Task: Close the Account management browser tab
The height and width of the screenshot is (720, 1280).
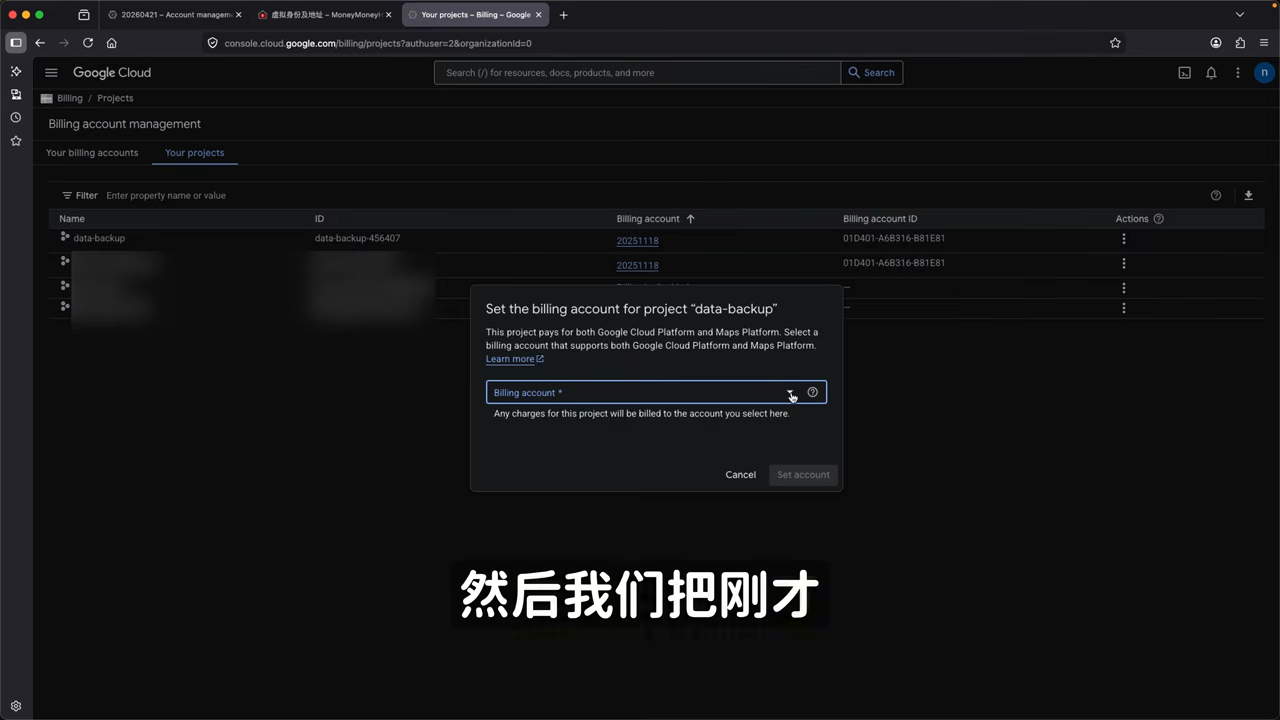Action: coord(238,15)
